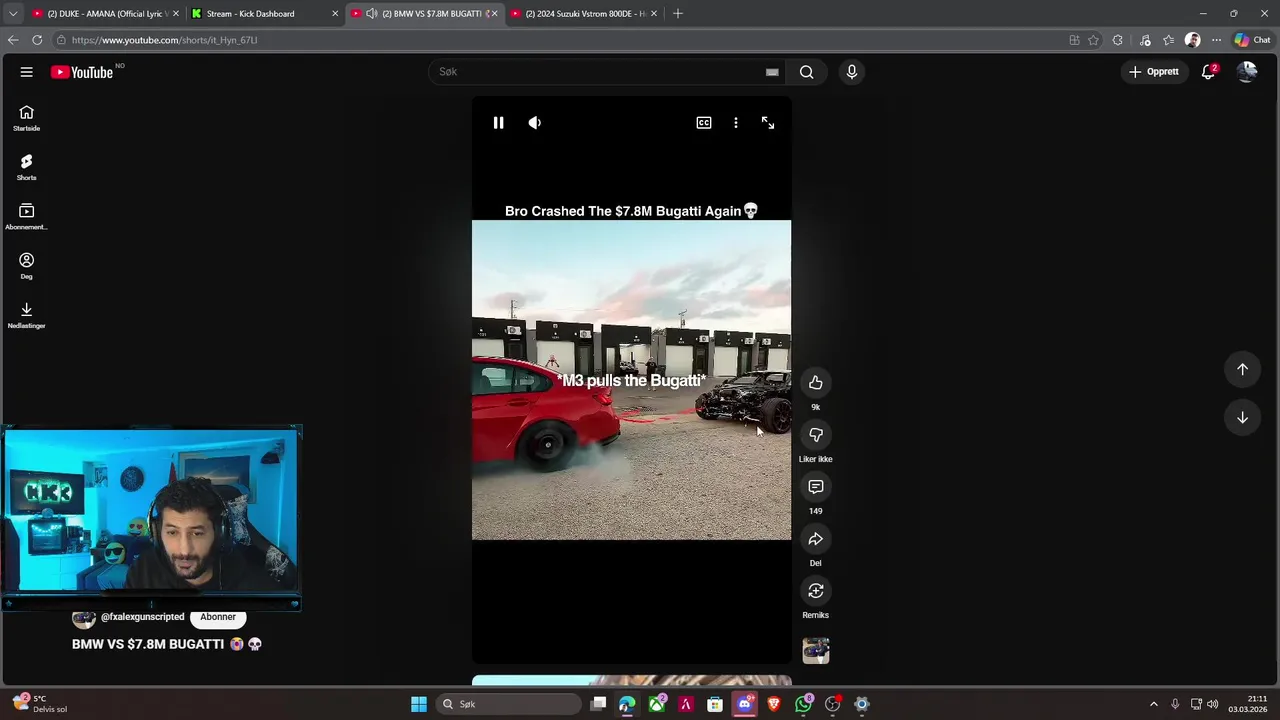The image size is (1280, 720).
Task: Open the Xbox app on taskbar
Action: 656,704
